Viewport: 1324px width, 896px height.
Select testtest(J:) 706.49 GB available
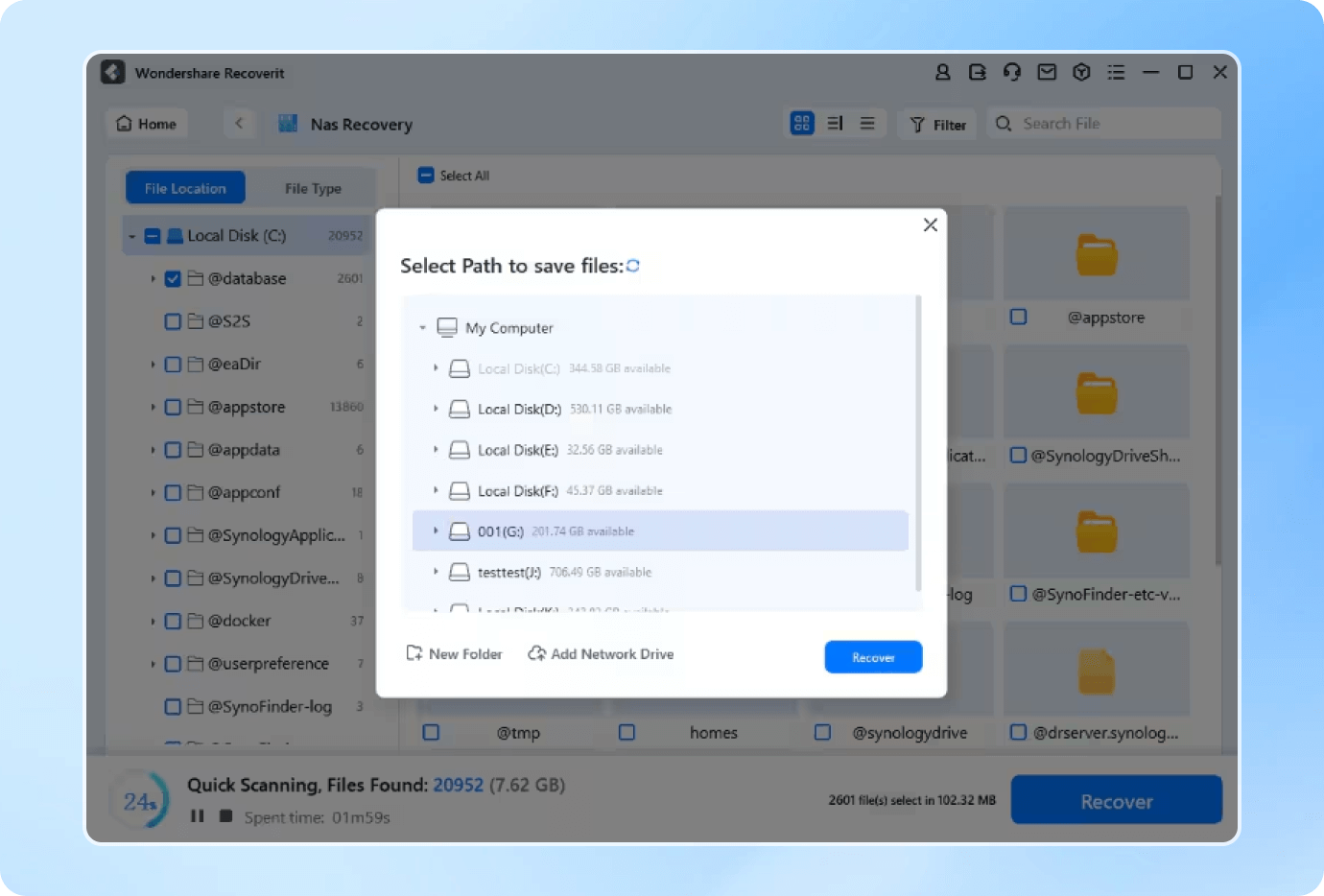pyautogui.click(x=660, y=572)
